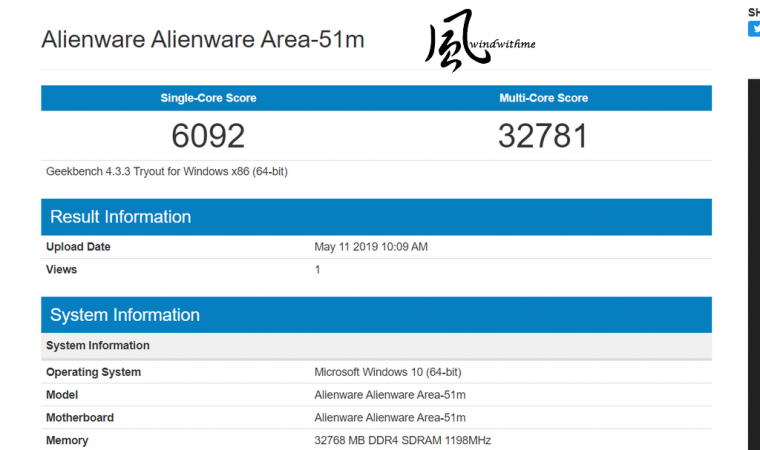Click the Alienware Area-51m page title
This screenshot has height=450, width=760.
(x=203, y=39)
